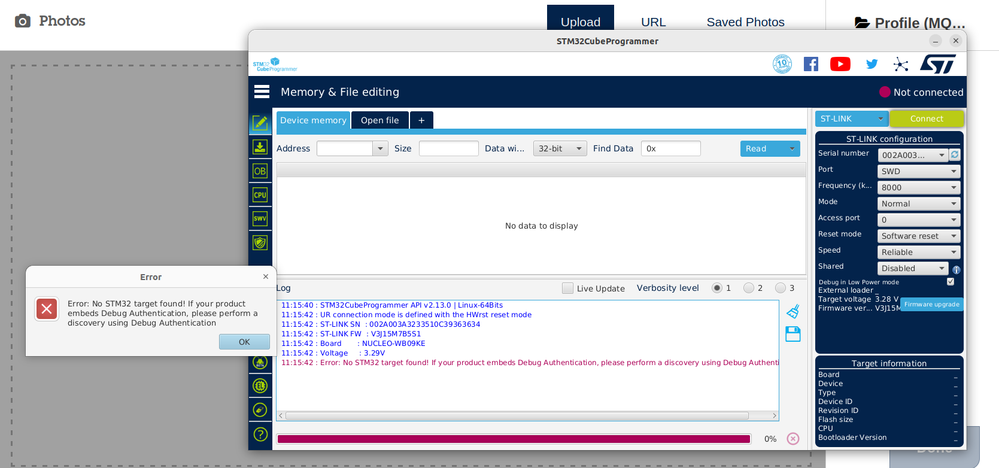Select the Upload tab in Photos page

tap(580, 22)
